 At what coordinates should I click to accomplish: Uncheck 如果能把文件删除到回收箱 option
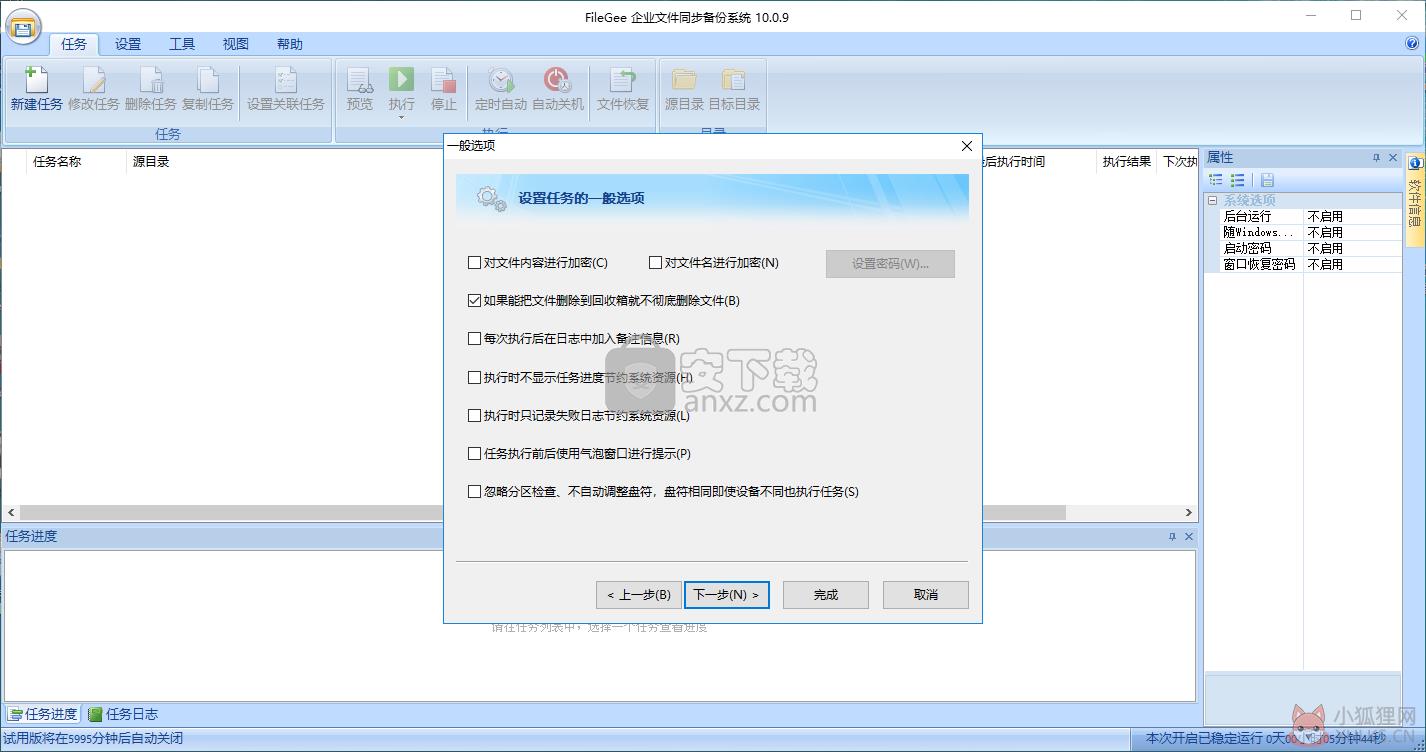point(475,301)
